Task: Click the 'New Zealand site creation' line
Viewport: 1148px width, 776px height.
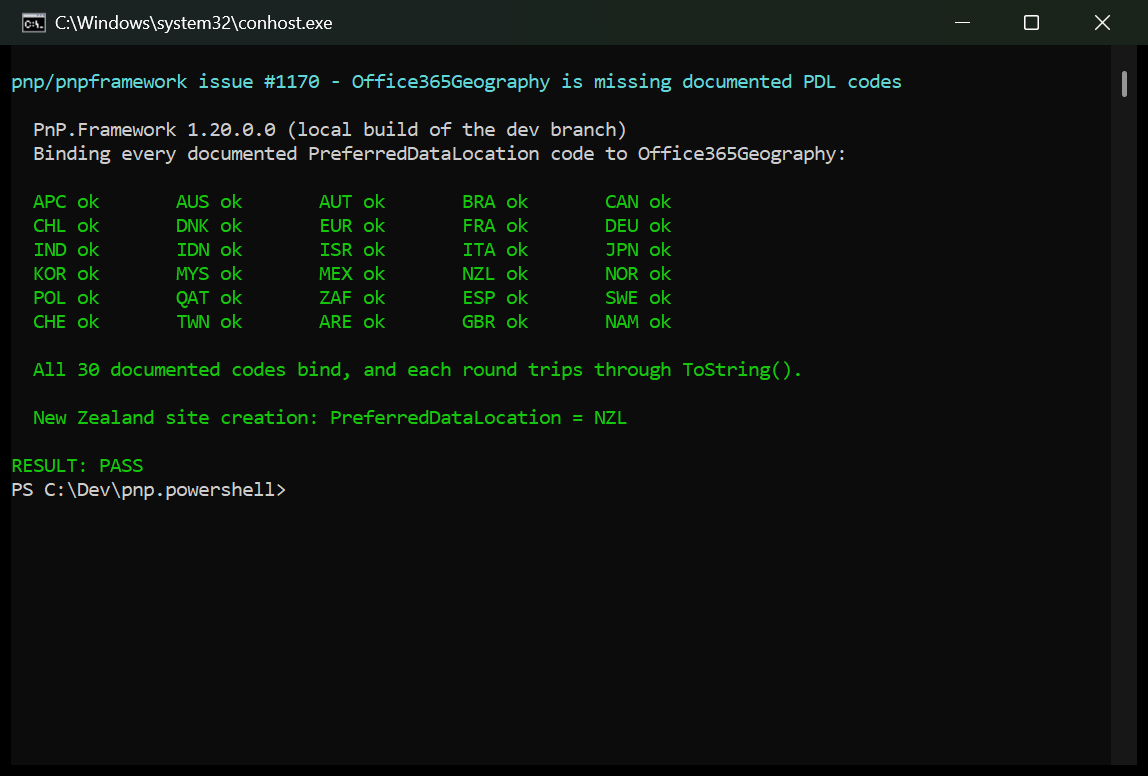Action: click(x=330, y=418)
